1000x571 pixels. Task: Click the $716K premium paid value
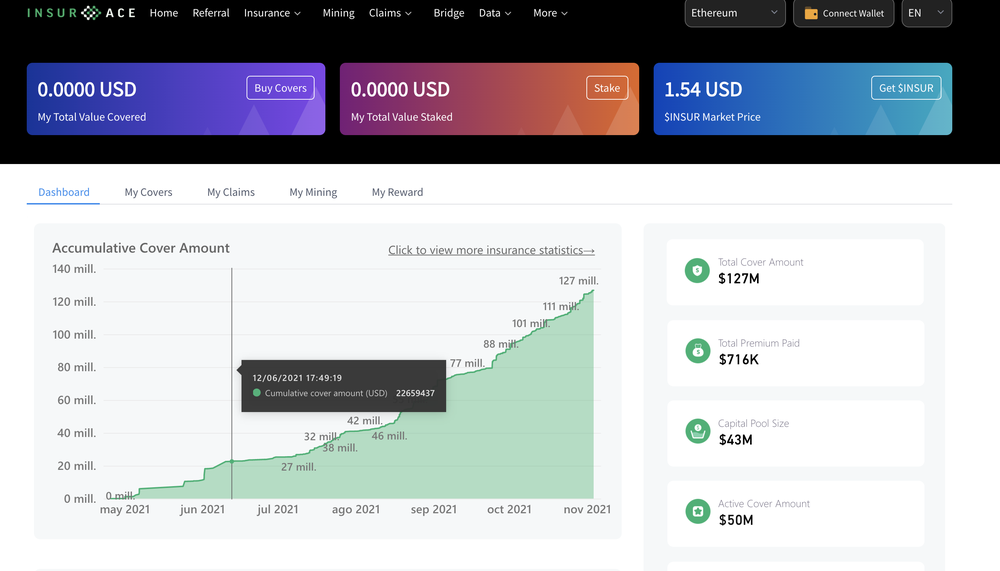coord(739,359)
